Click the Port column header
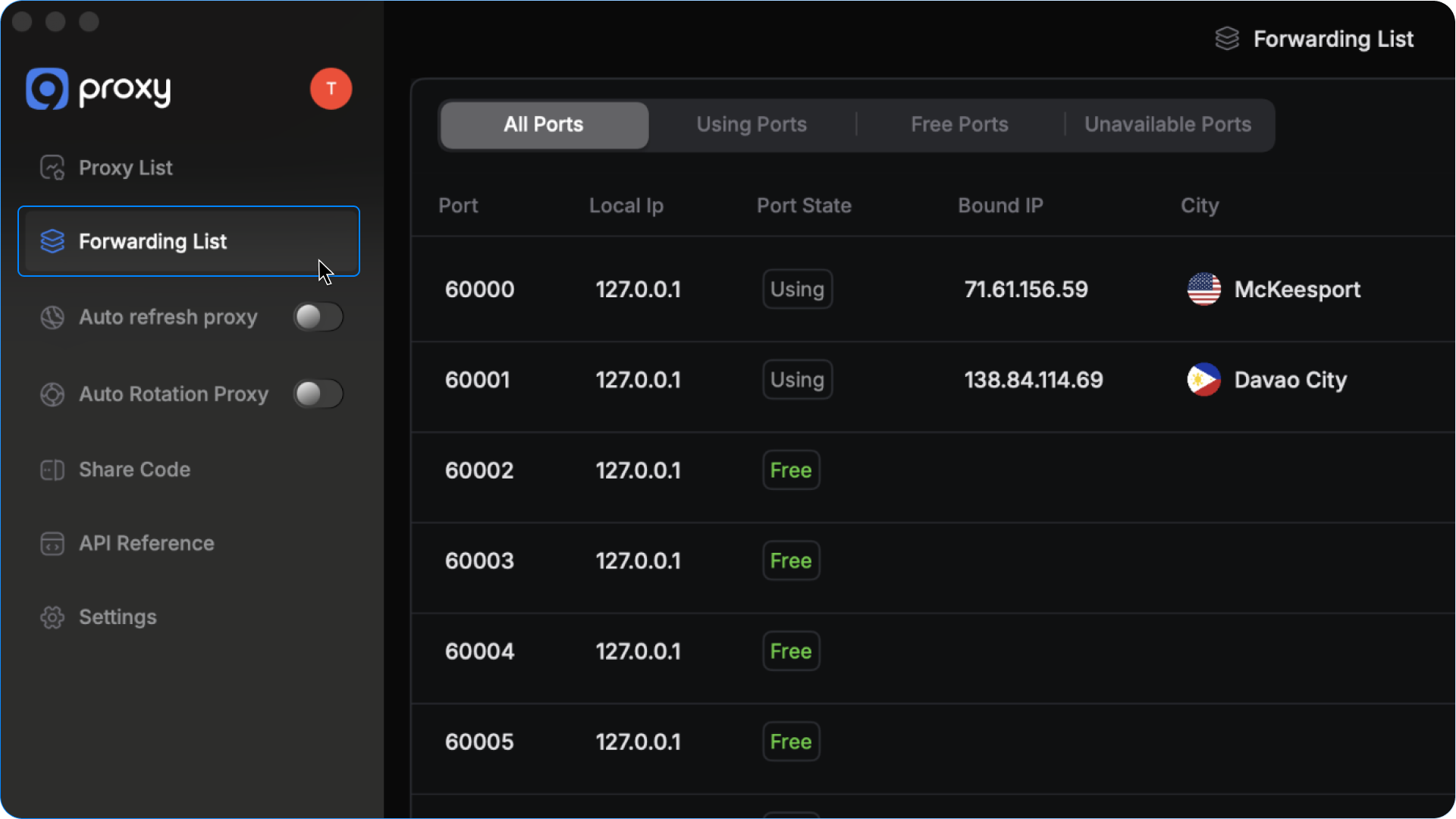The image size is (1456, 819). tap(458, 206)
